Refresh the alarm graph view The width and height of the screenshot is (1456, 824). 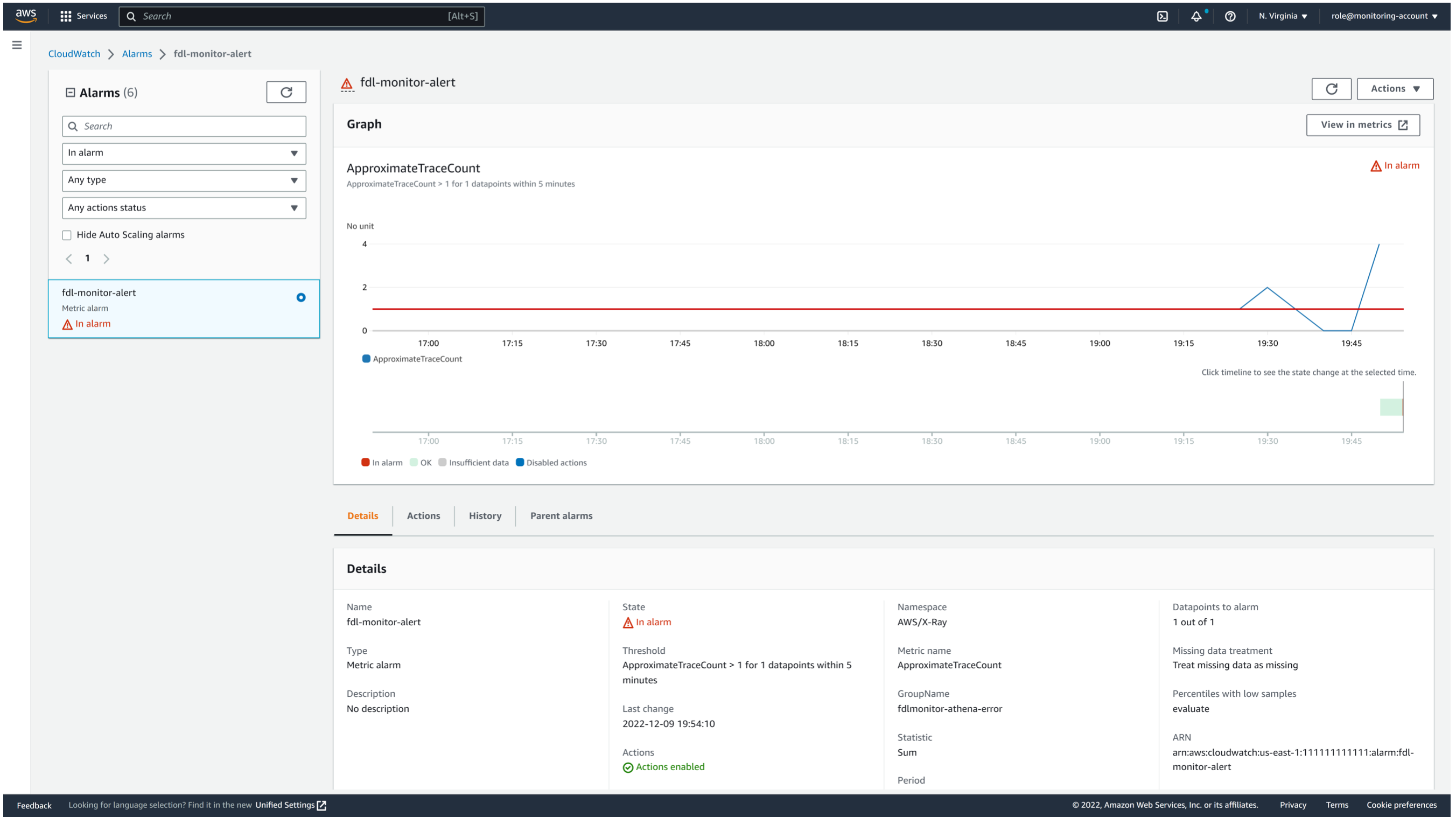[x=1331, y=88]
